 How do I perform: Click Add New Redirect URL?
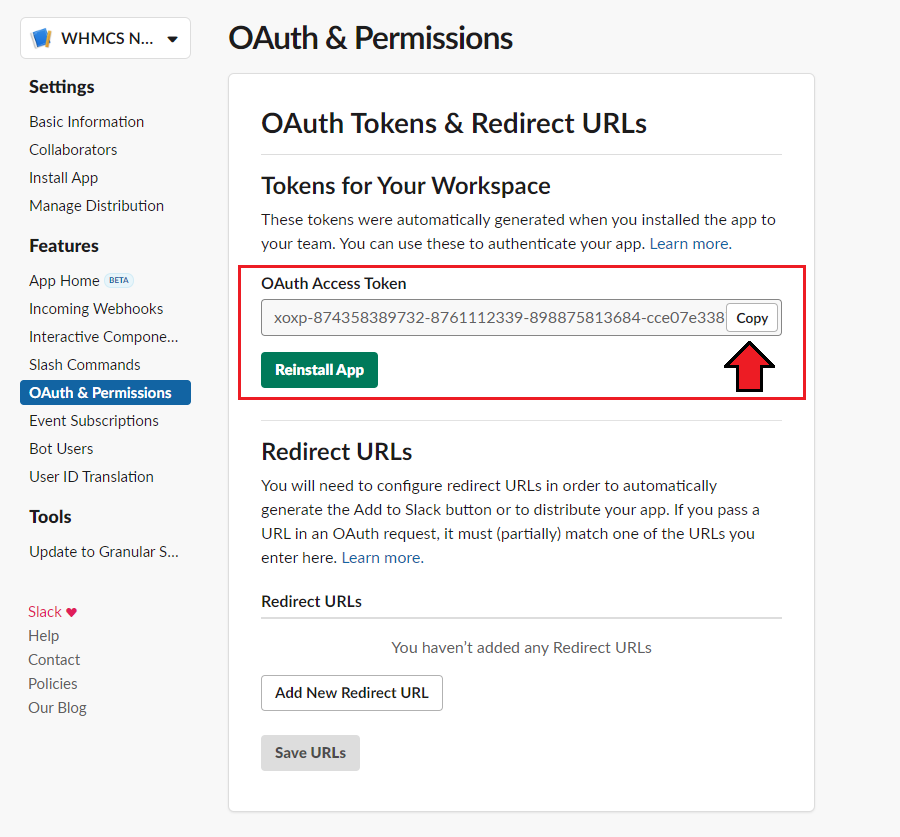click(351, 693)
